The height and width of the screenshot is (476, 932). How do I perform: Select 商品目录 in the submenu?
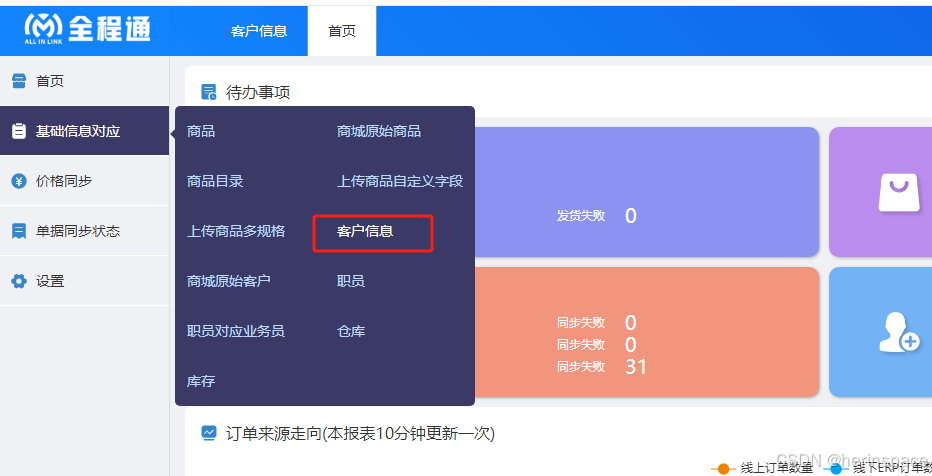coord(215,181)
